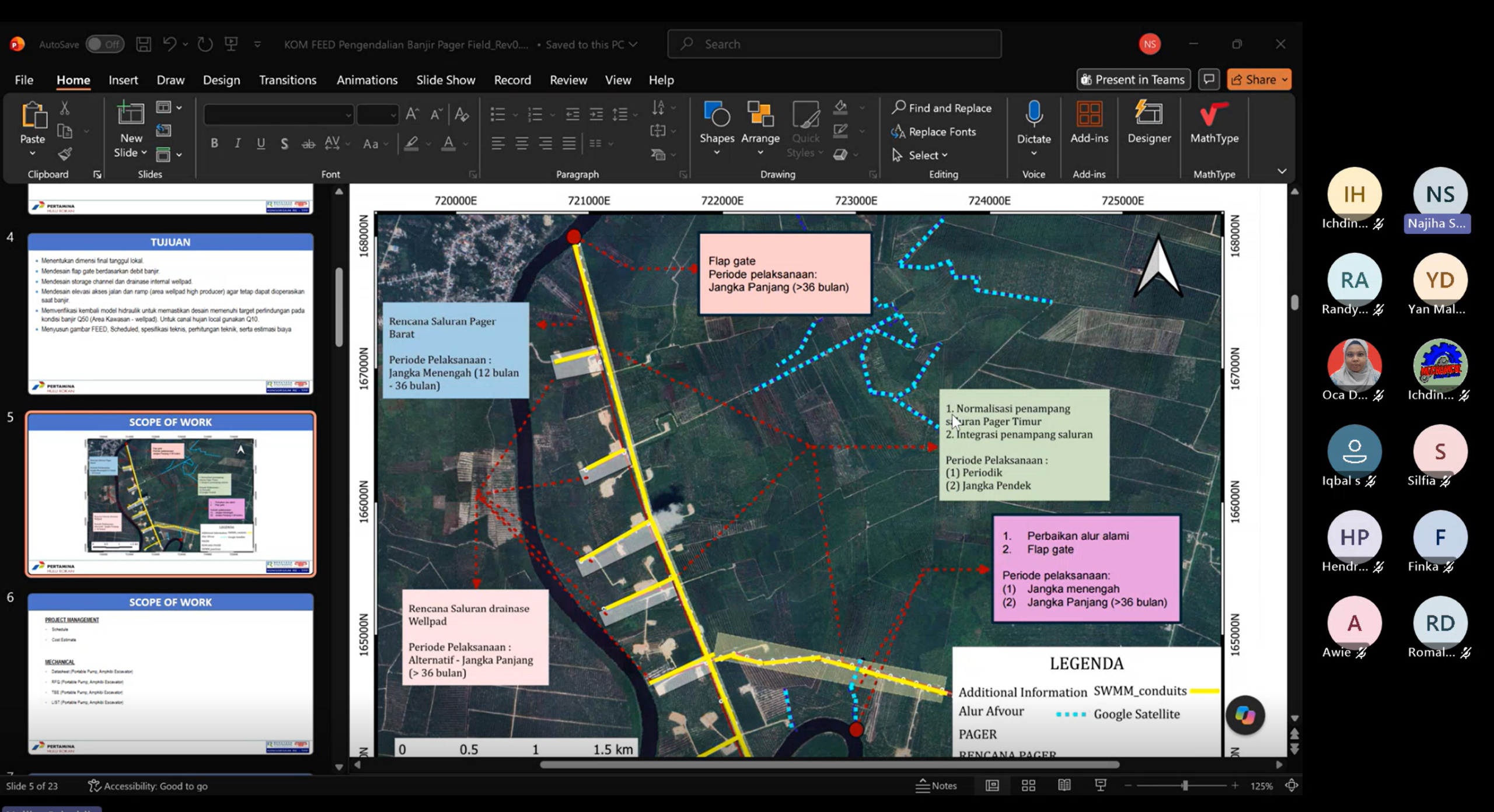Image resolution: width=1494 pixels, height=812 pixels.
Task: Toggle Bold formatting
Action: 214,143
